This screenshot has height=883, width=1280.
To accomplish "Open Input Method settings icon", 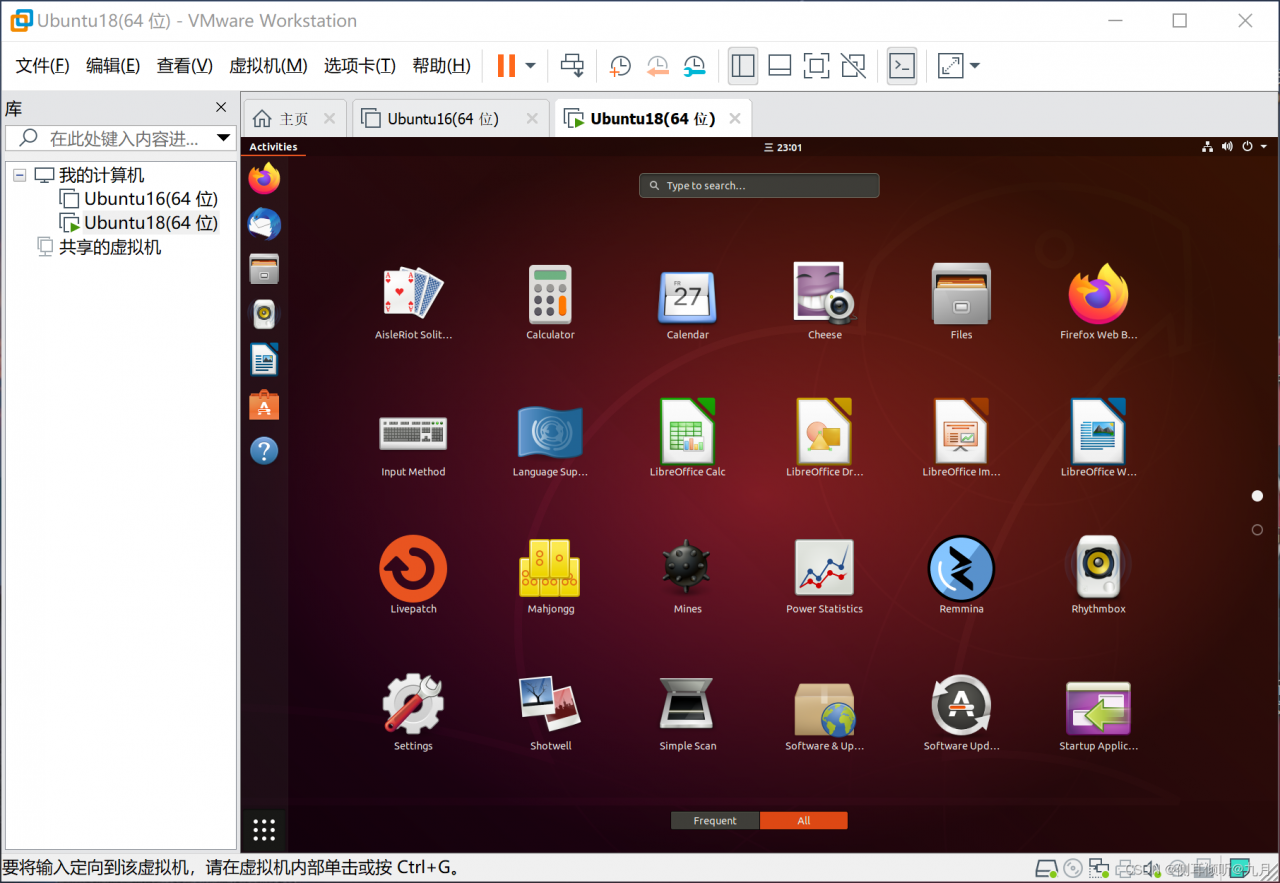I will [x=413, y=433].
